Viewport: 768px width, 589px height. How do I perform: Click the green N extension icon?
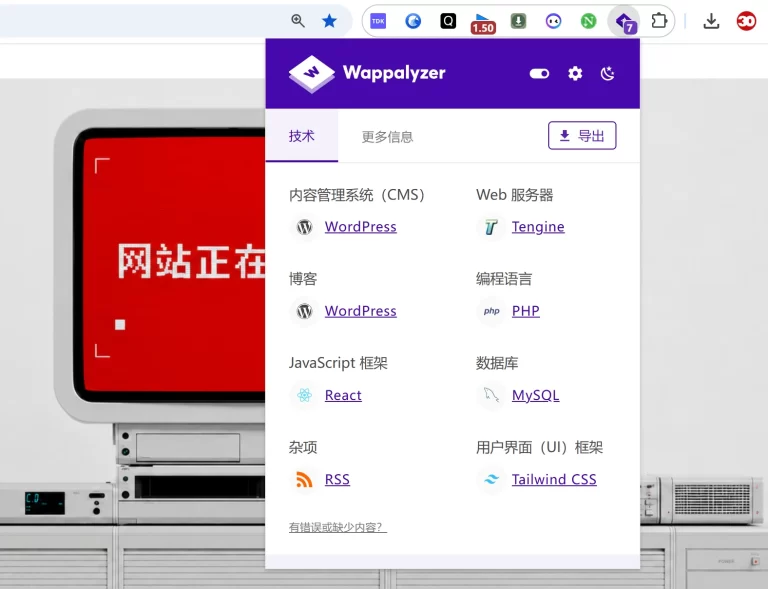click(588, 21)
